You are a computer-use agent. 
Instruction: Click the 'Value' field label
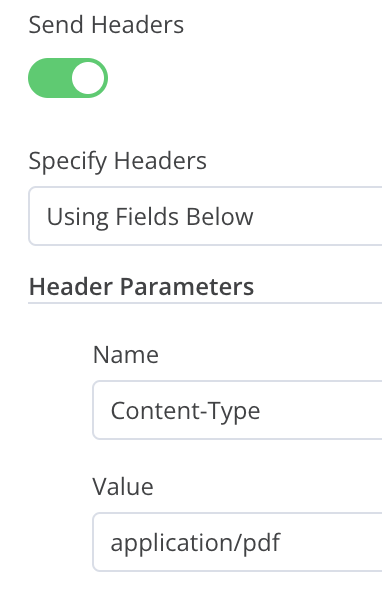coord(123,487)
